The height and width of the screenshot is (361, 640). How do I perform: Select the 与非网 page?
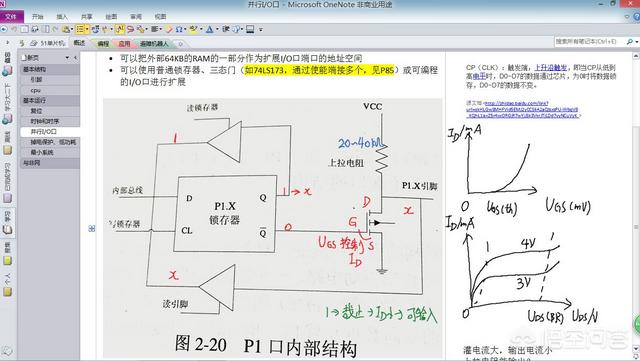50,163
